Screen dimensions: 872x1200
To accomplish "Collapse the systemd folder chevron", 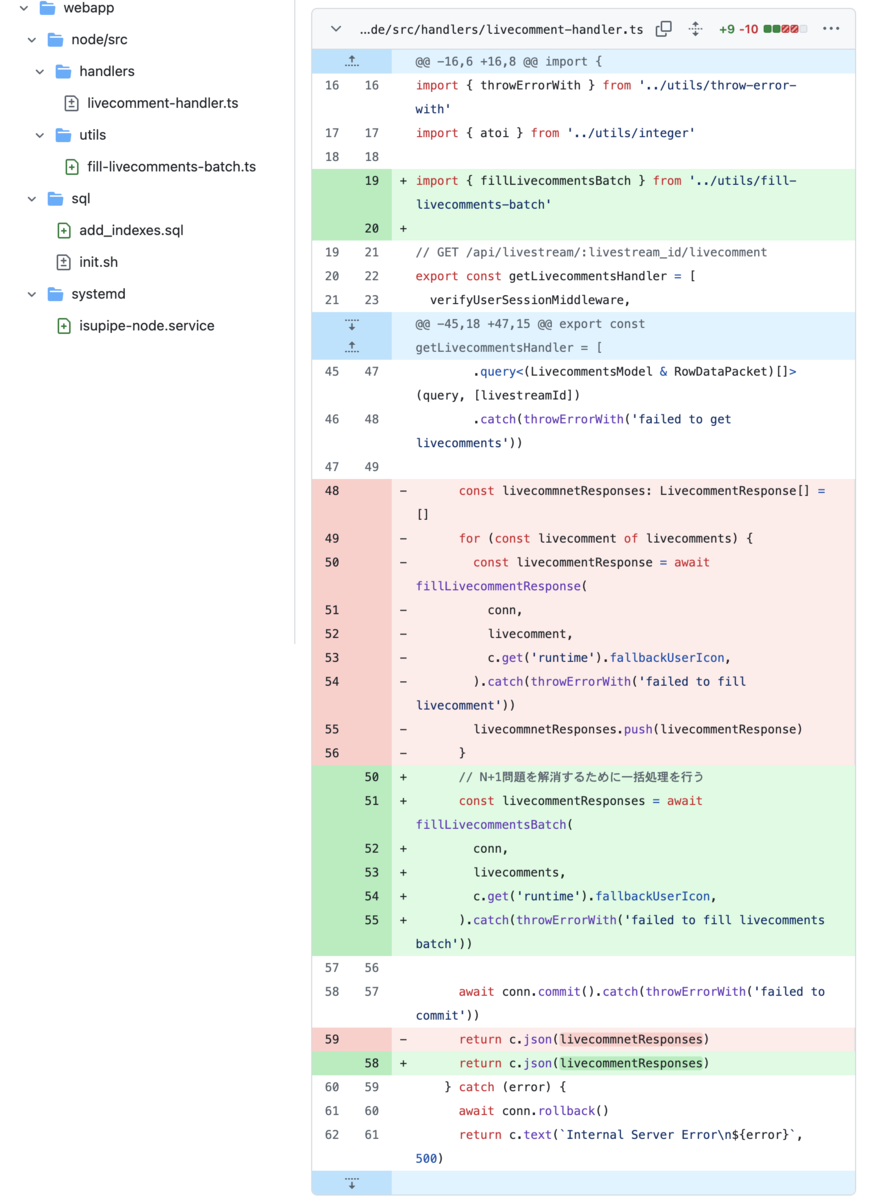I will click(x=32, y=294).
